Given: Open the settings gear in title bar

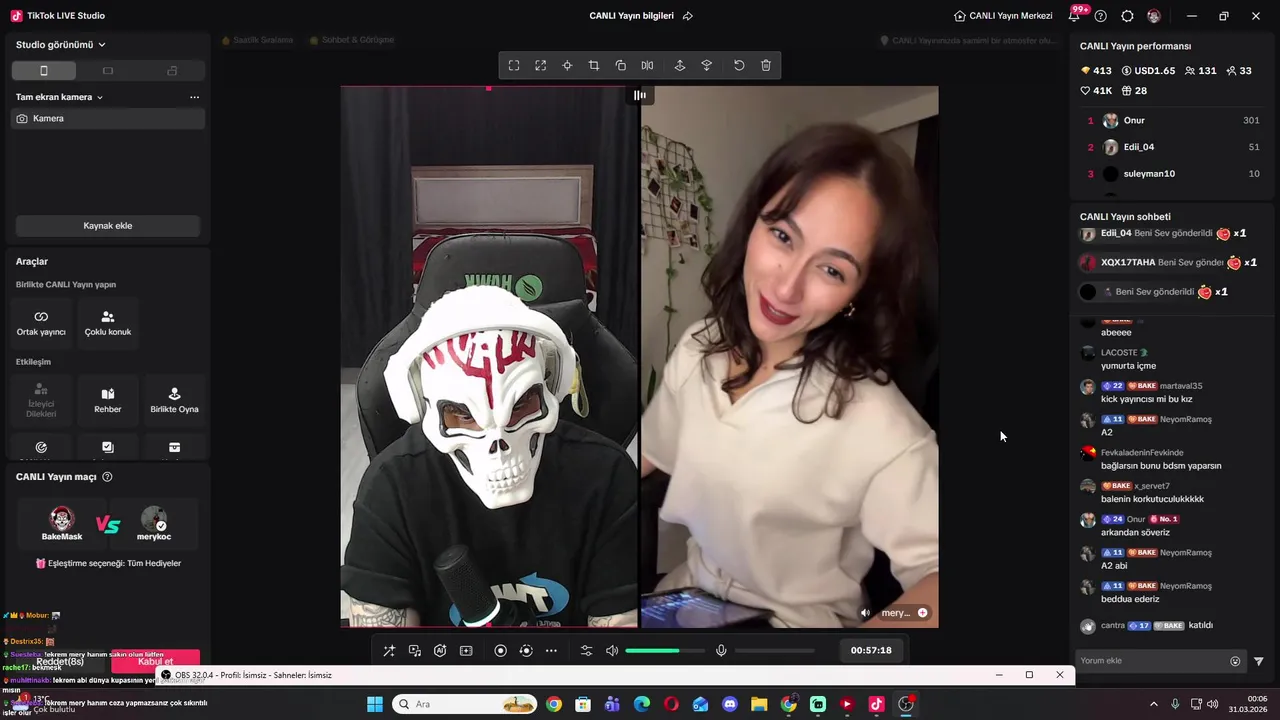Looking at the screenshot, I should coord(1128,16).
